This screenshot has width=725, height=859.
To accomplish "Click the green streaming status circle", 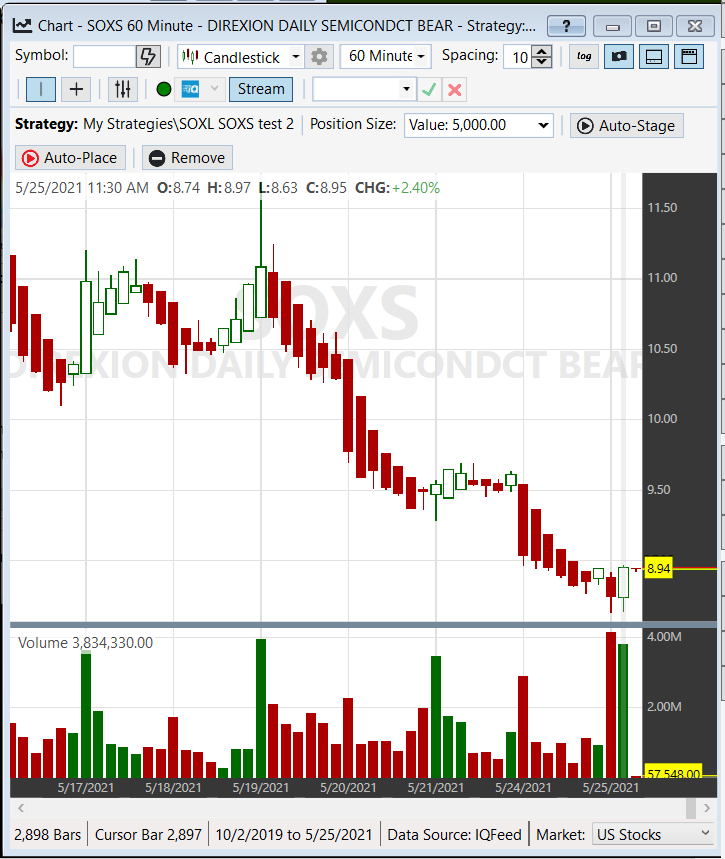I will [164, 89].
